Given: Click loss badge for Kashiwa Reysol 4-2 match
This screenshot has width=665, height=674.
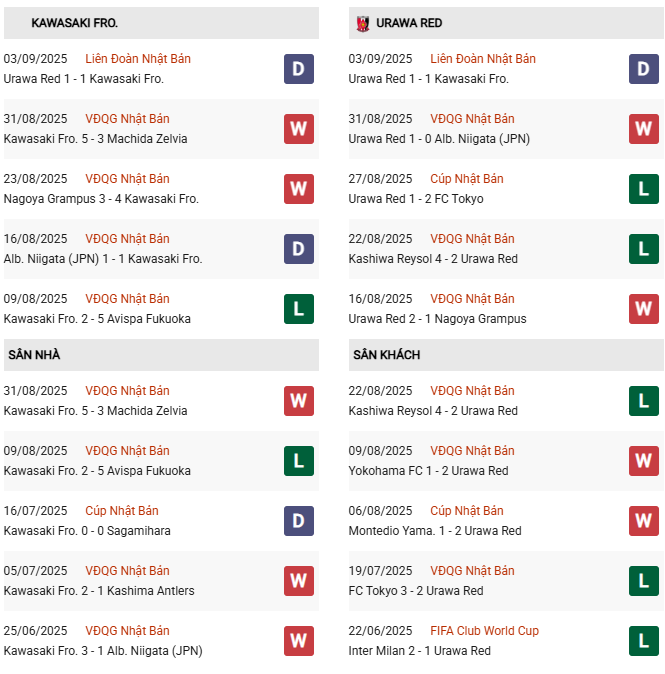Looking at the screenshot, I should tap(643, 249).
